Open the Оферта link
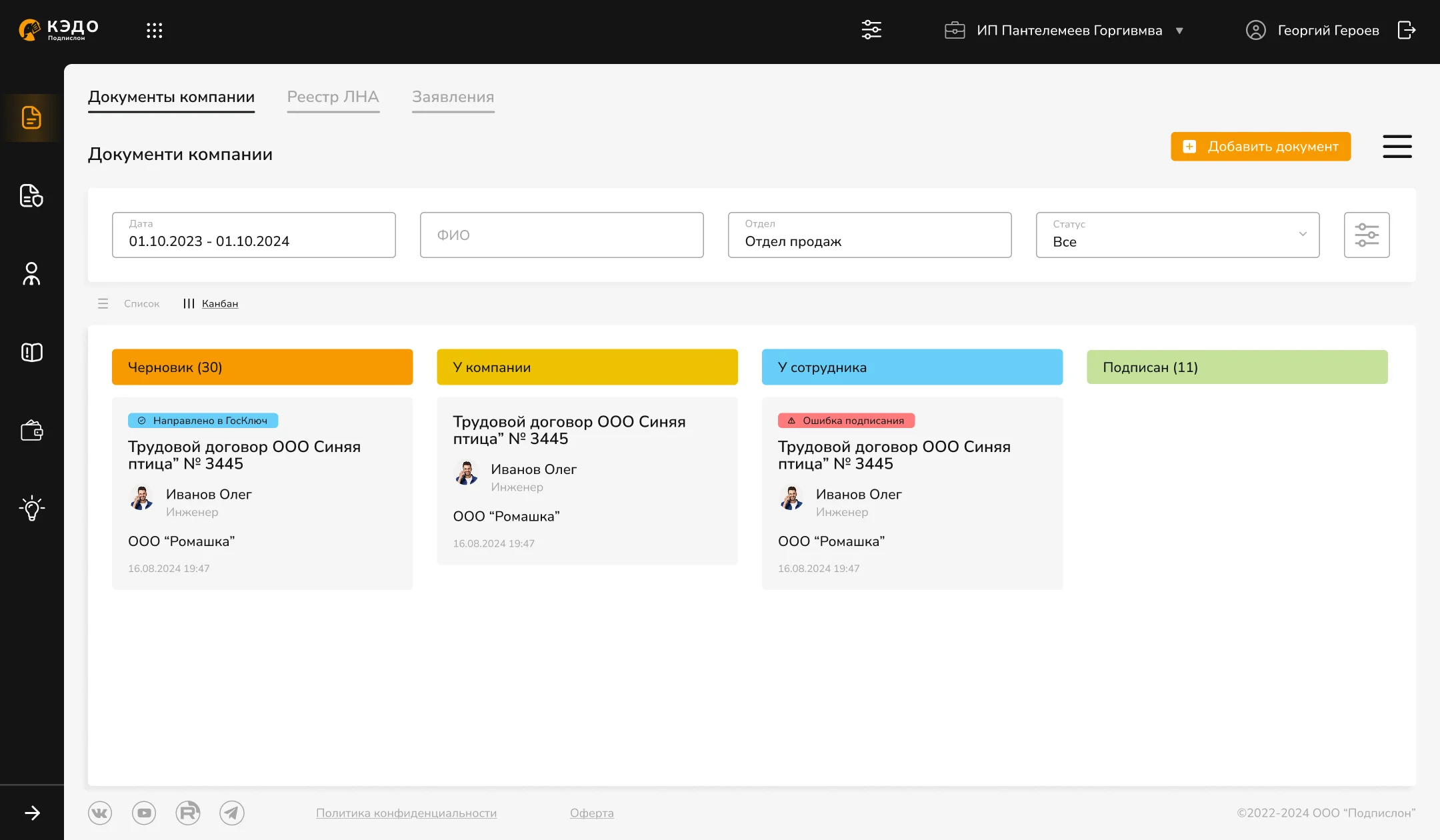 click(592, 813)
